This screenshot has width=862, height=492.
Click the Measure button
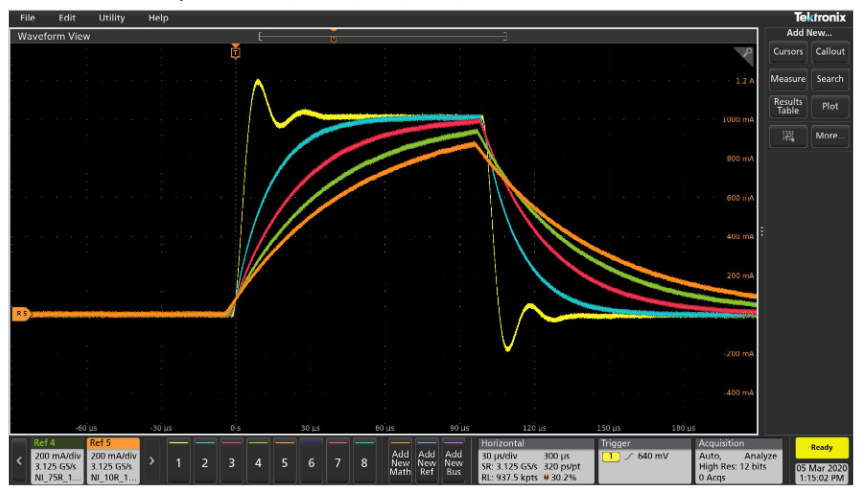787,79
